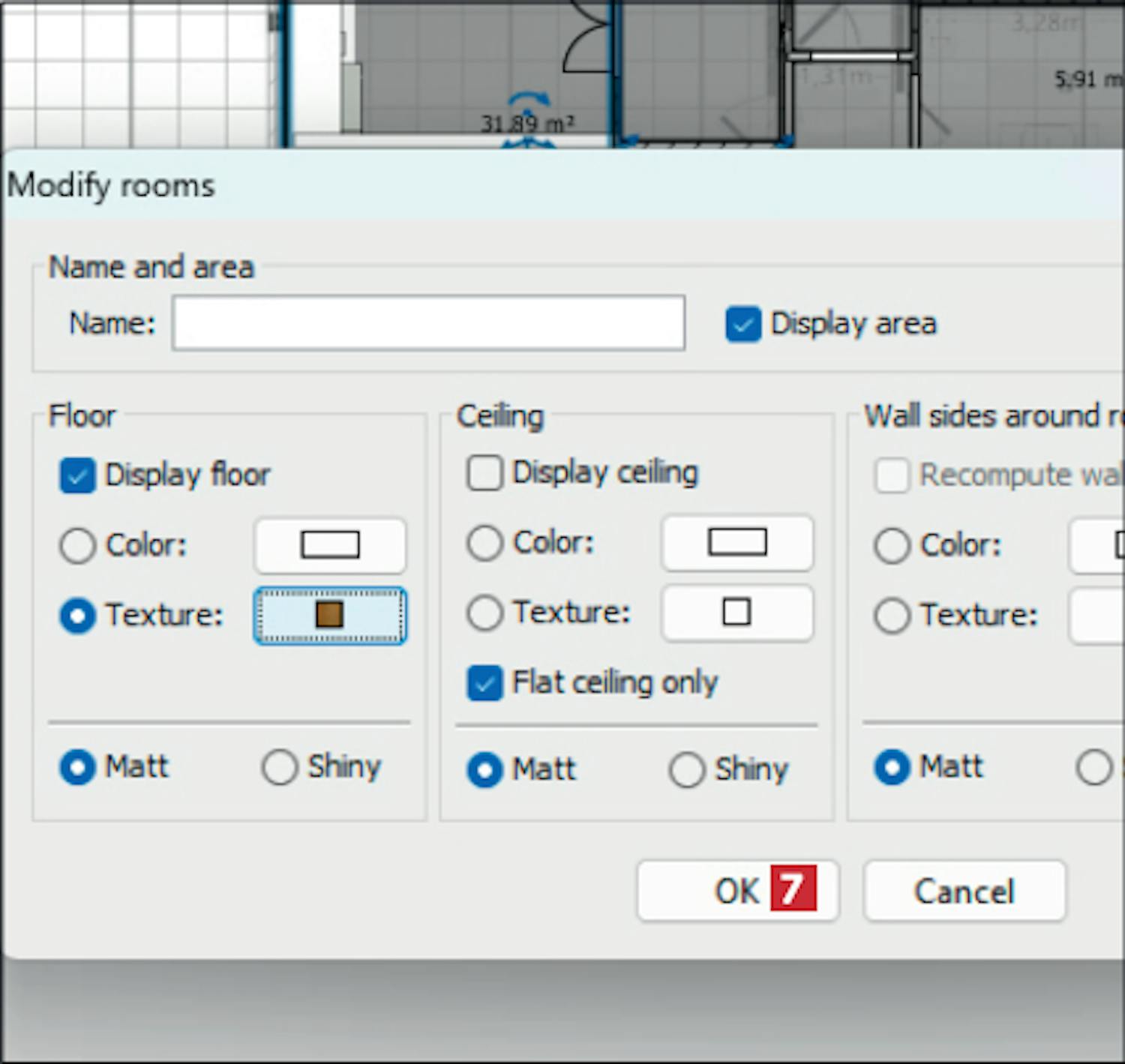
Task: Select the Ceiling Texture radio button
Action: (x=484, y=613)
